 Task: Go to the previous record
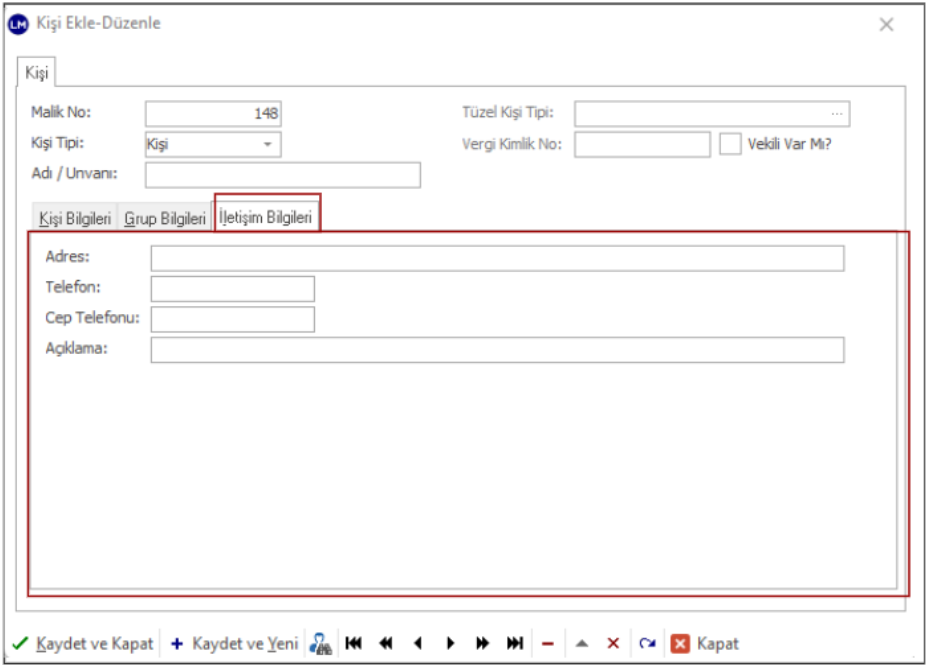[418, 643]
